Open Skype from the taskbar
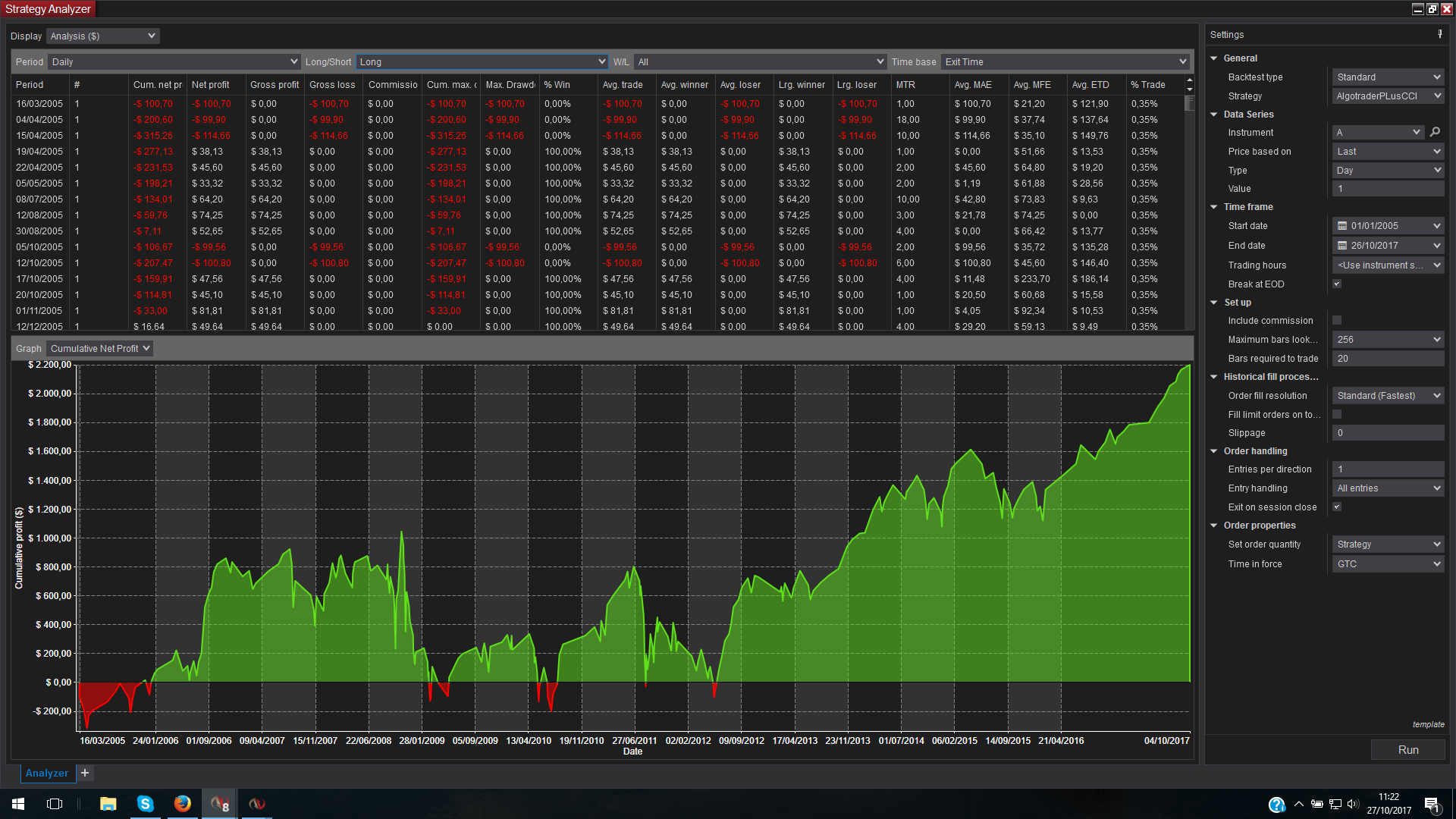The width and height of the screenshot is (1456, 819). click(x=145, y=804)
